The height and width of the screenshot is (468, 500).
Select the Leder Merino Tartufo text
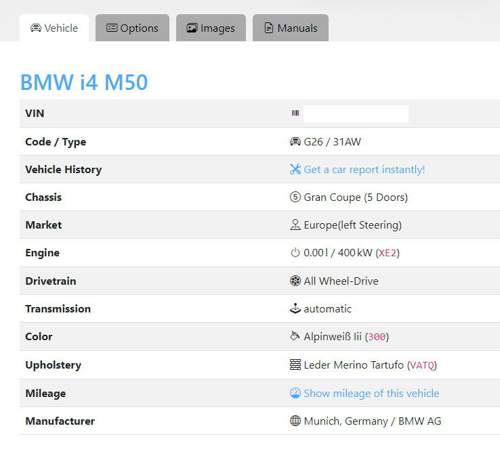click(354, 365)
